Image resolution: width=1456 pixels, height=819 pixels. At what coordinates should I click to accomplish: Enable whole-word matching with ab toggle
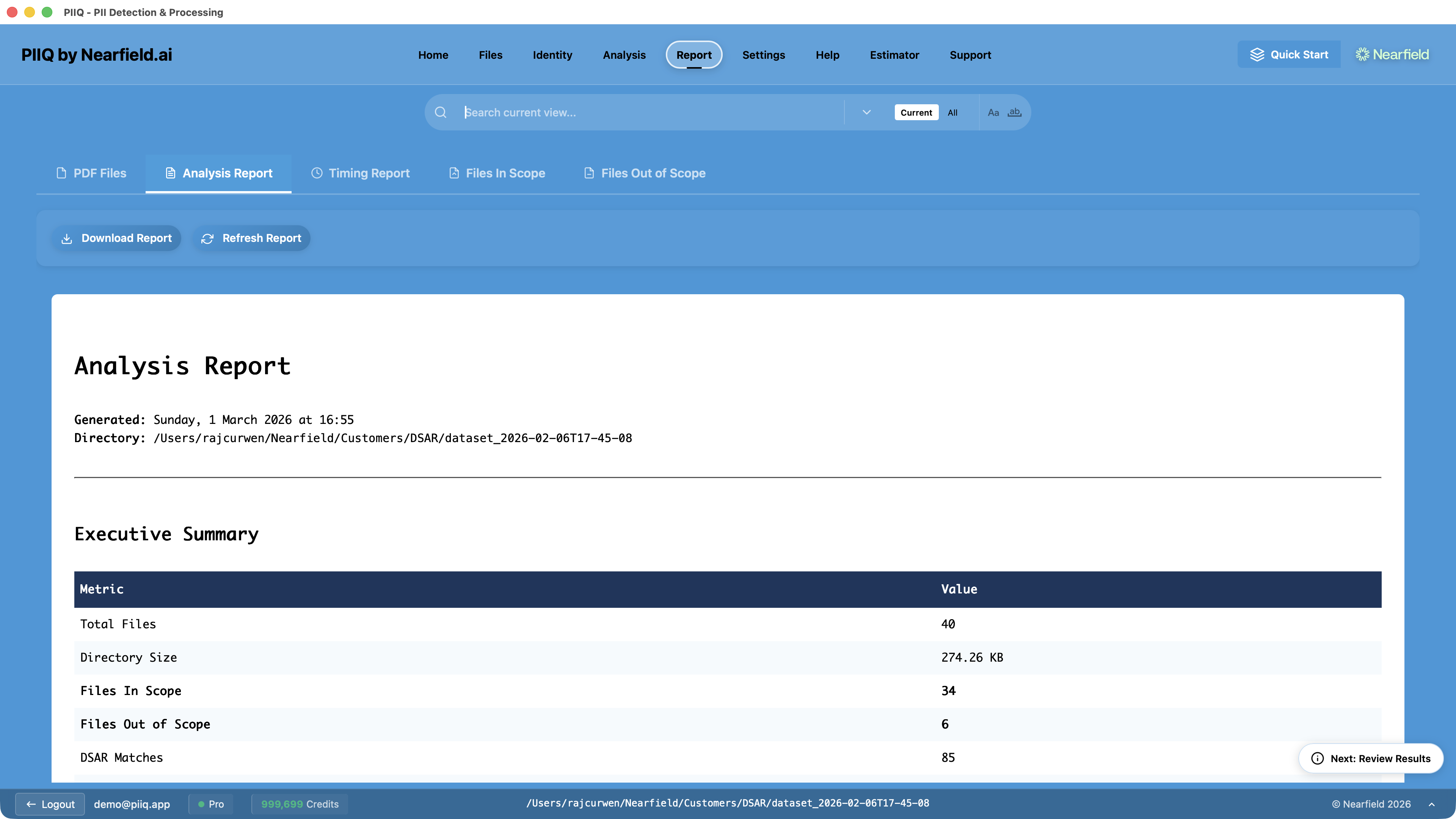point(1014,113)
